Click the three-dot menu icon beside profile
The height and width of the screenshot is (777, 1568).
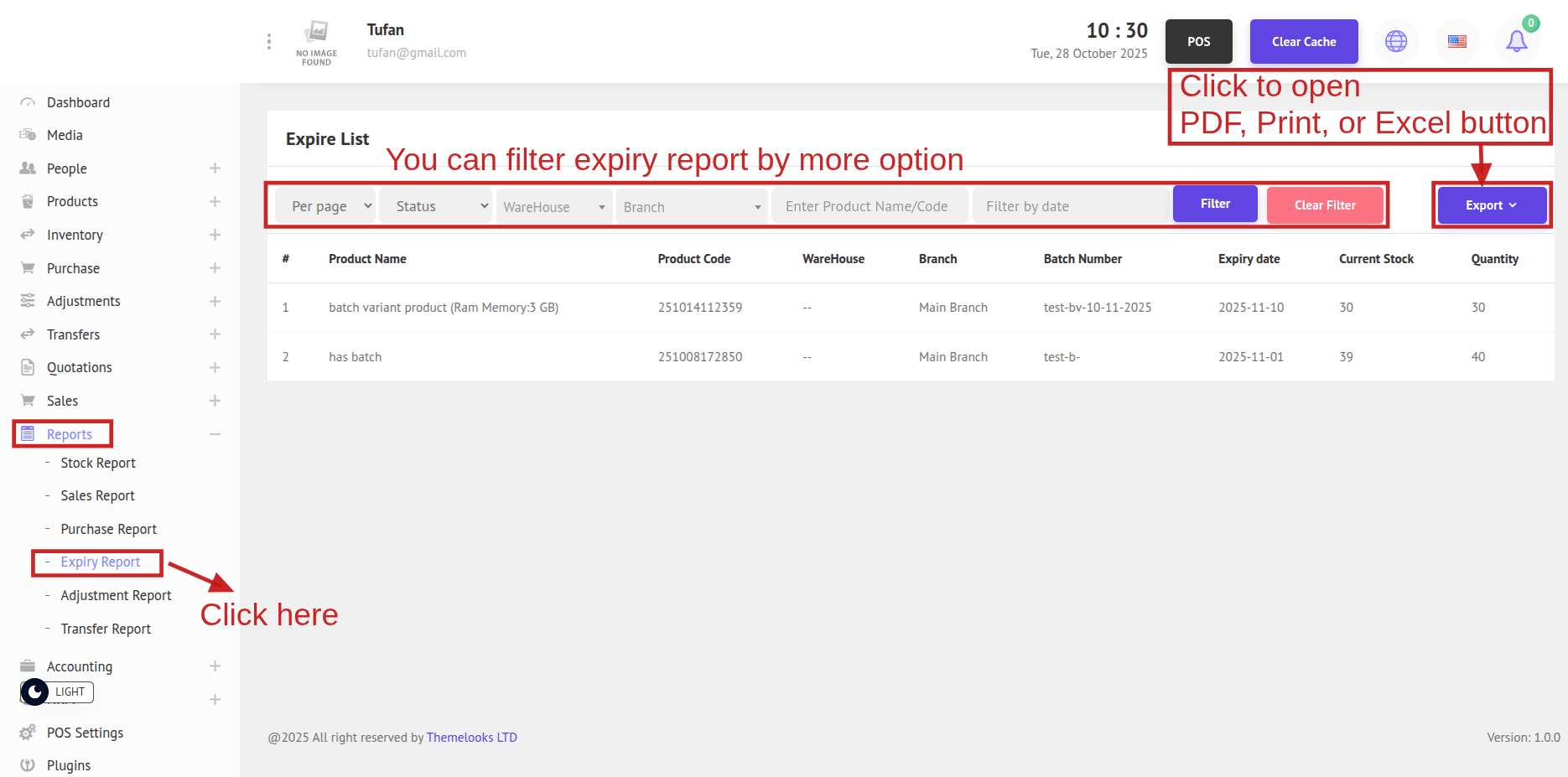tap(268, 41)
